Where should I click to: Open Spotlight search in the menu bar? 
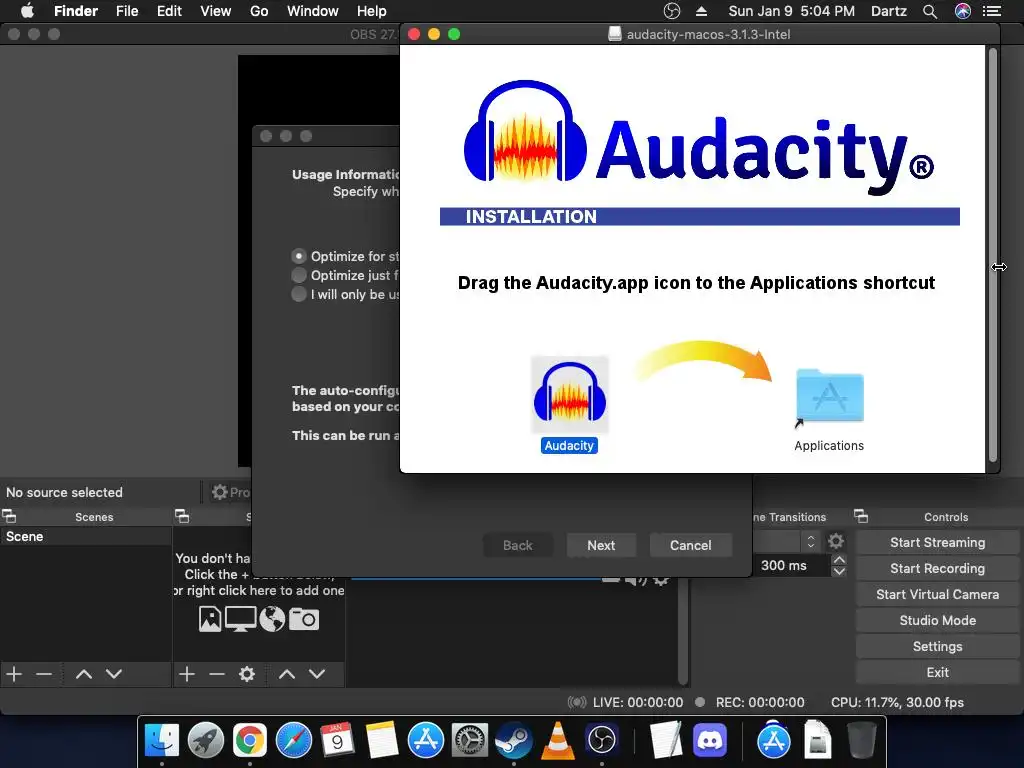pyautogui.click(x=930, y=11)
